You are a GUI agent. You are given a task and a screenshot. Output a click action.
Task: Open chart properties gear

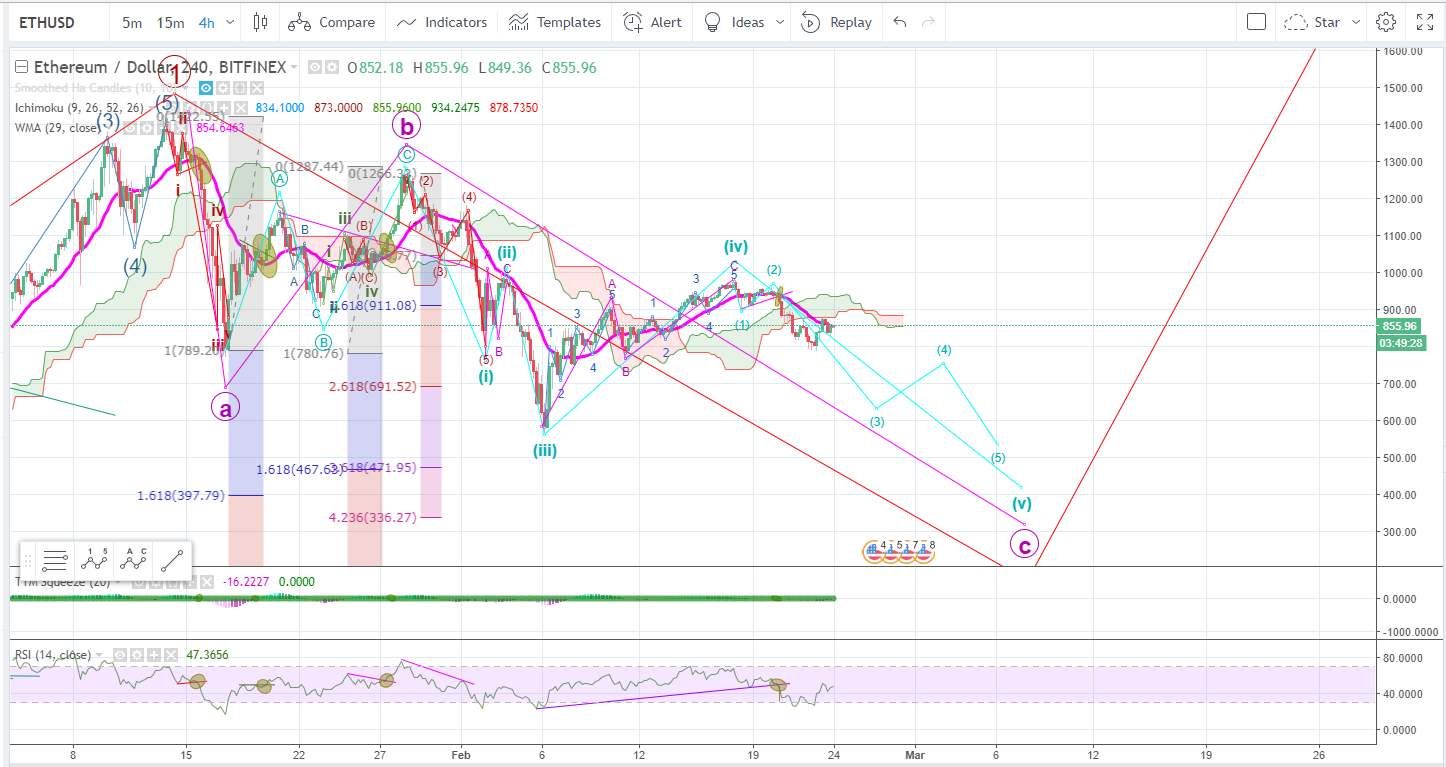click(1385, 22)
